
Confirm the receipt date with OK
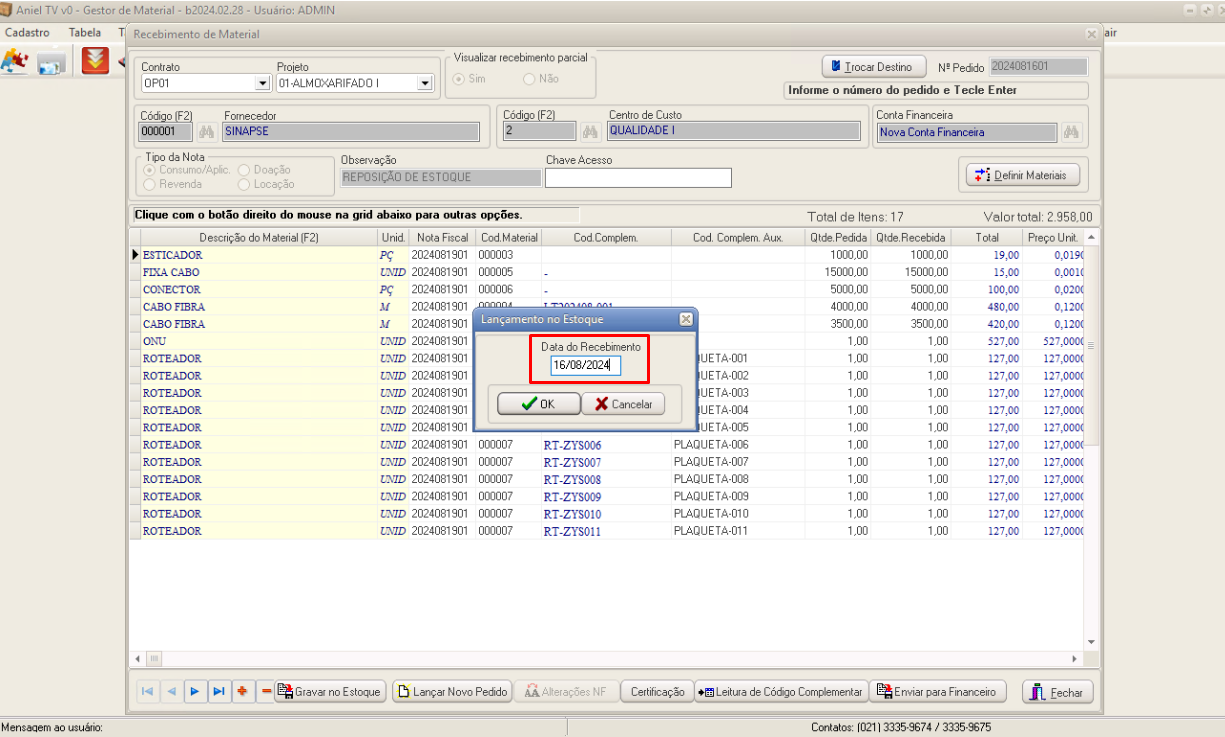pyautogui.click(x=539, y=404)
